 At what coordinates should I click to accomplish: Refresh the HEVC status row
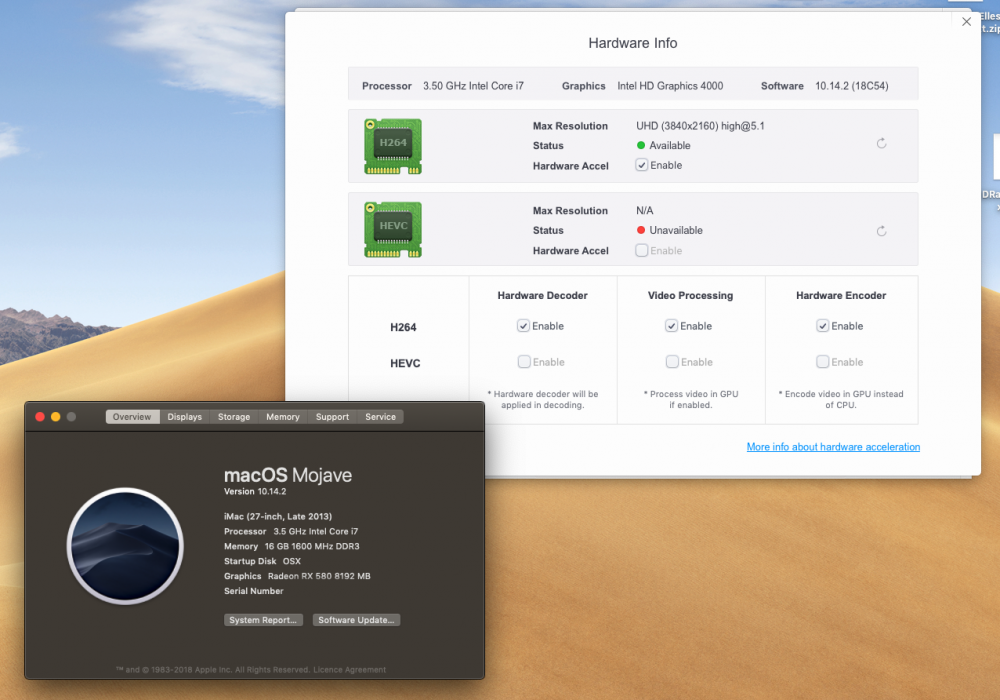(x=881, y=231)
